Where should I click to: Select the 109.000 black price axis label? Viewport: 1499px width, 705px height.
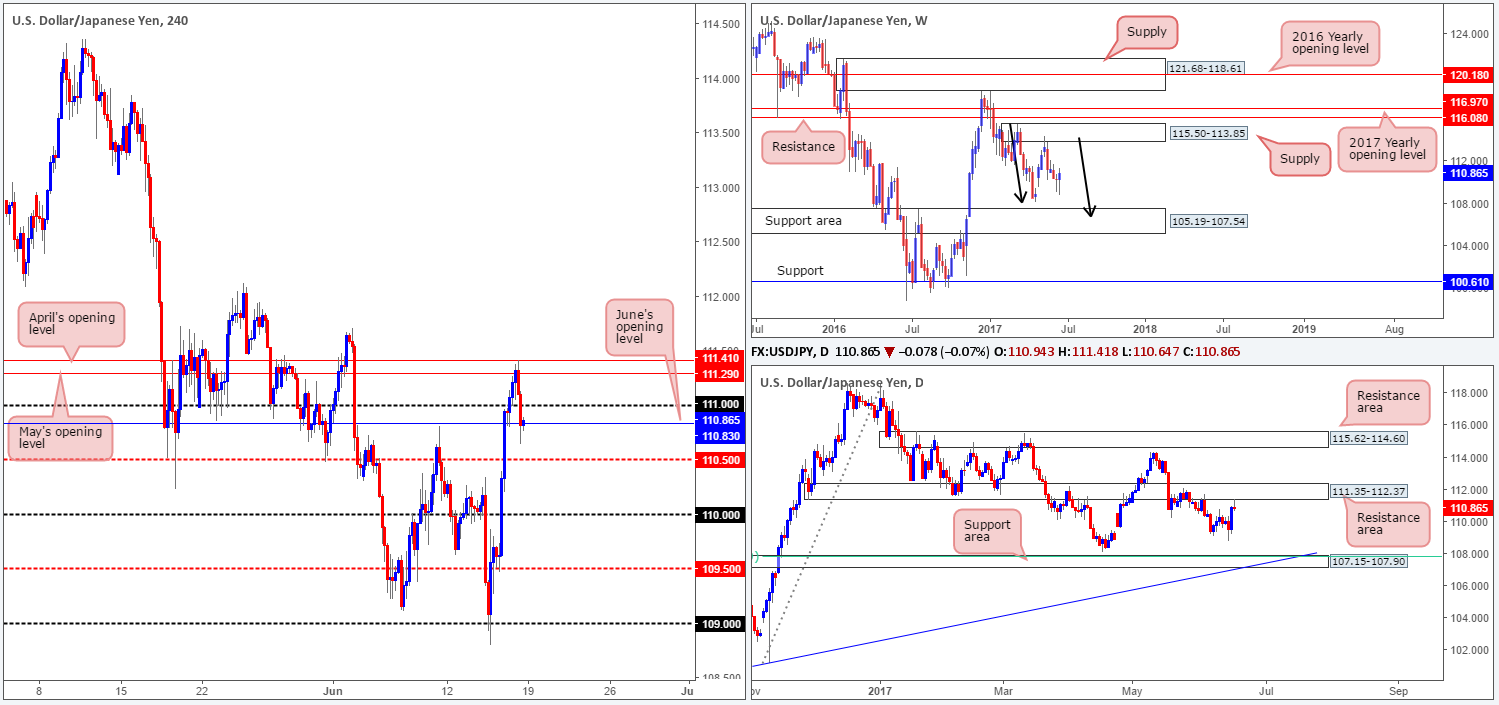[x=719, y=623]
